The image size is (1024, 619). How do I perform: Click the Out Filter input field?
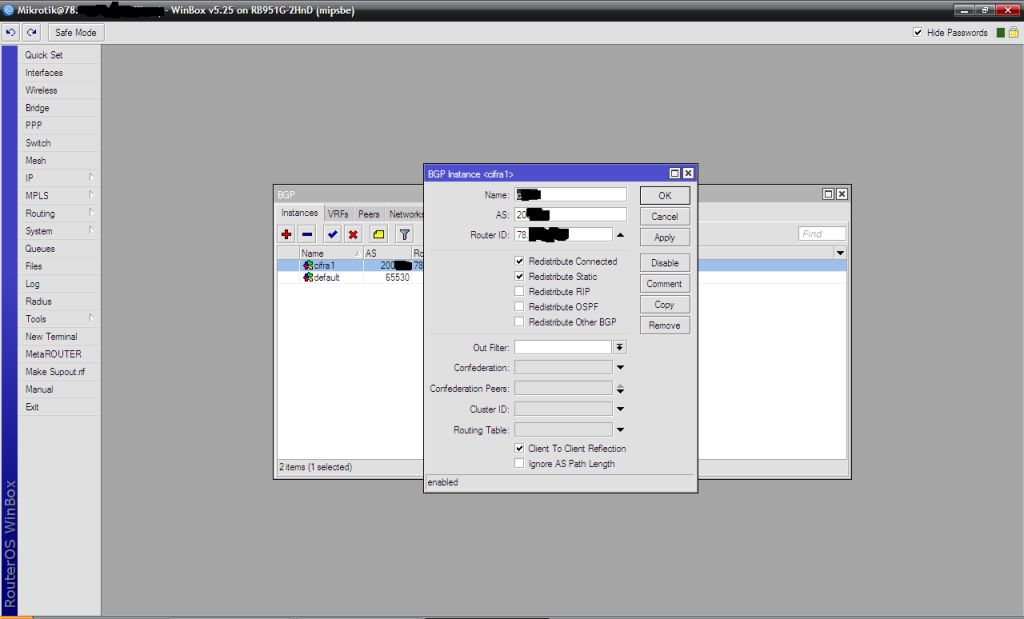(563, 347)
